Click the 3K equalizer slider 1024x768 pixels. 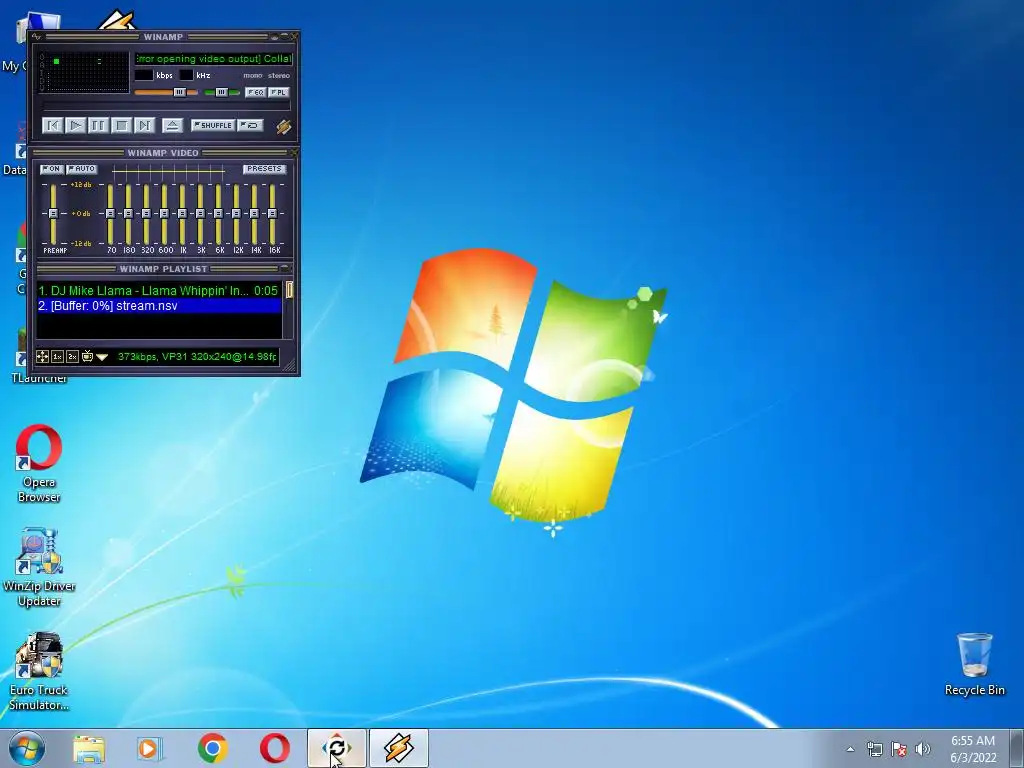(x=200, y=214)
